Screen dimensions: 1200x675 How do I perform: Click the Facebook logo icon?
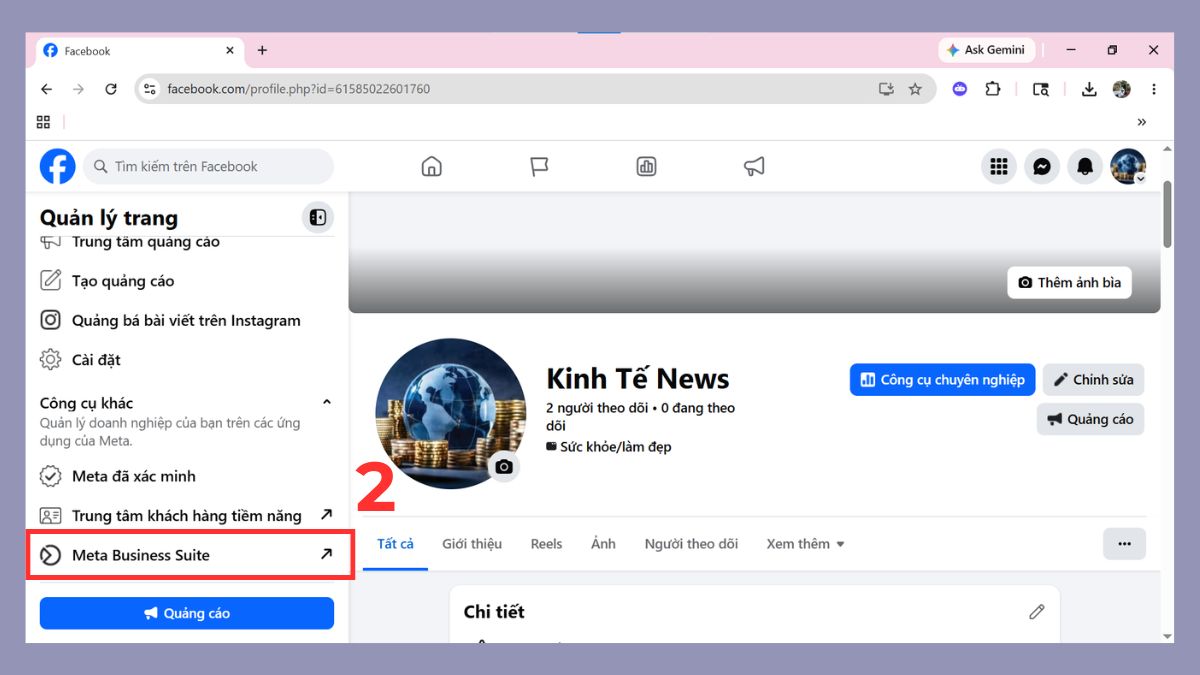pos(57,166)
